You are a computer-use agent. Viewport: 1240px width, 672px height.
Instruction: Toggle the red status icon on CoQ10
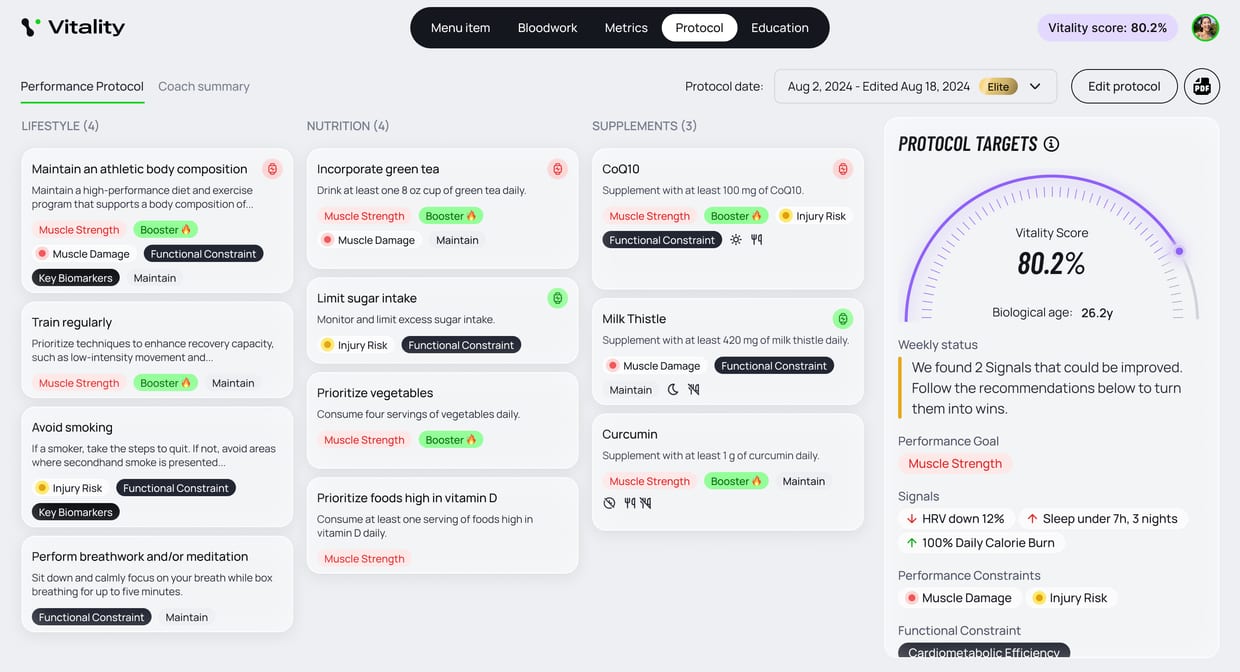[x=843, y=169]
